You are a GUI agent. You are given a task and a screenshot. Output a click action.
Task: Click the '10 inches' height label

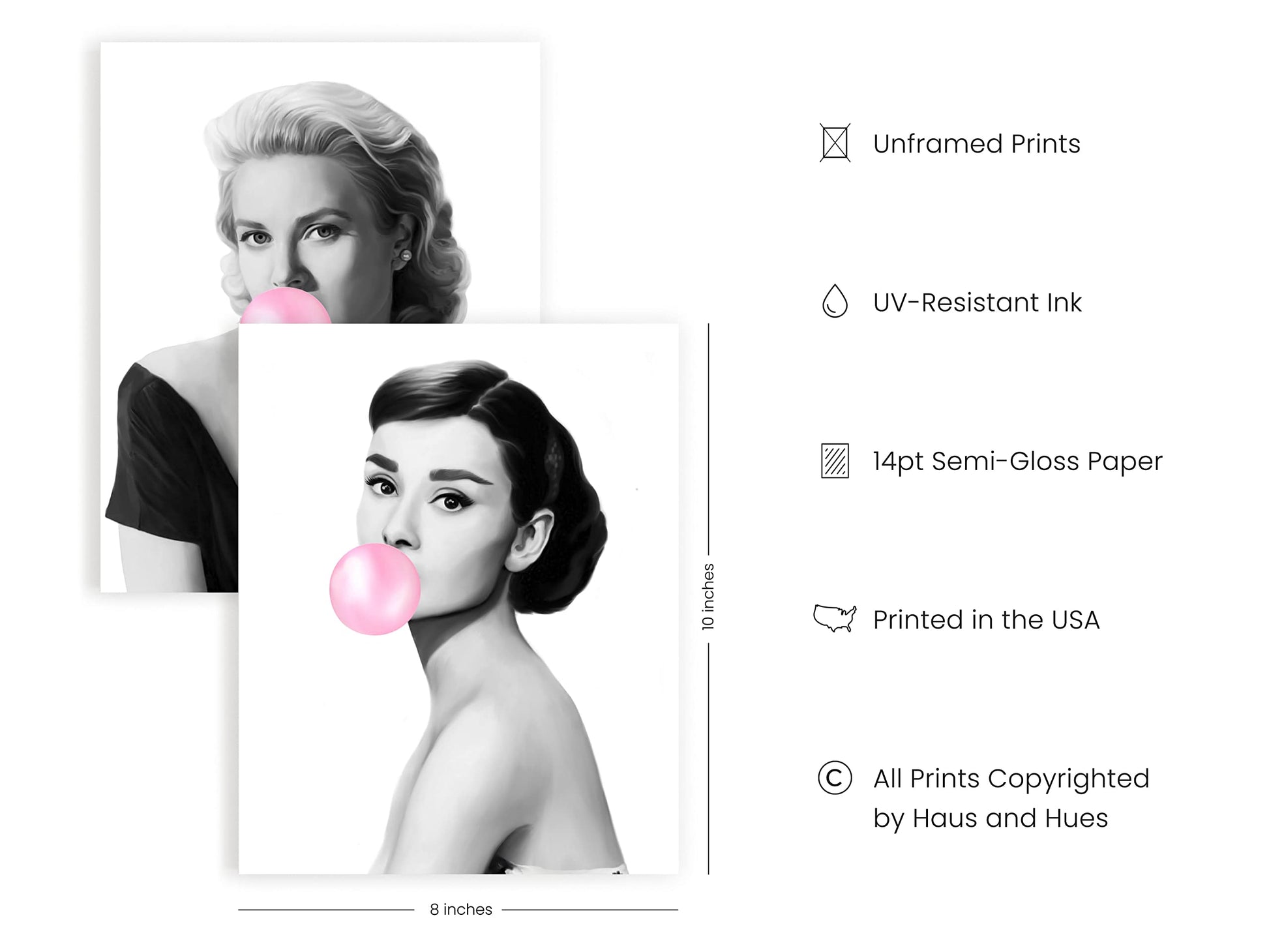708,597
